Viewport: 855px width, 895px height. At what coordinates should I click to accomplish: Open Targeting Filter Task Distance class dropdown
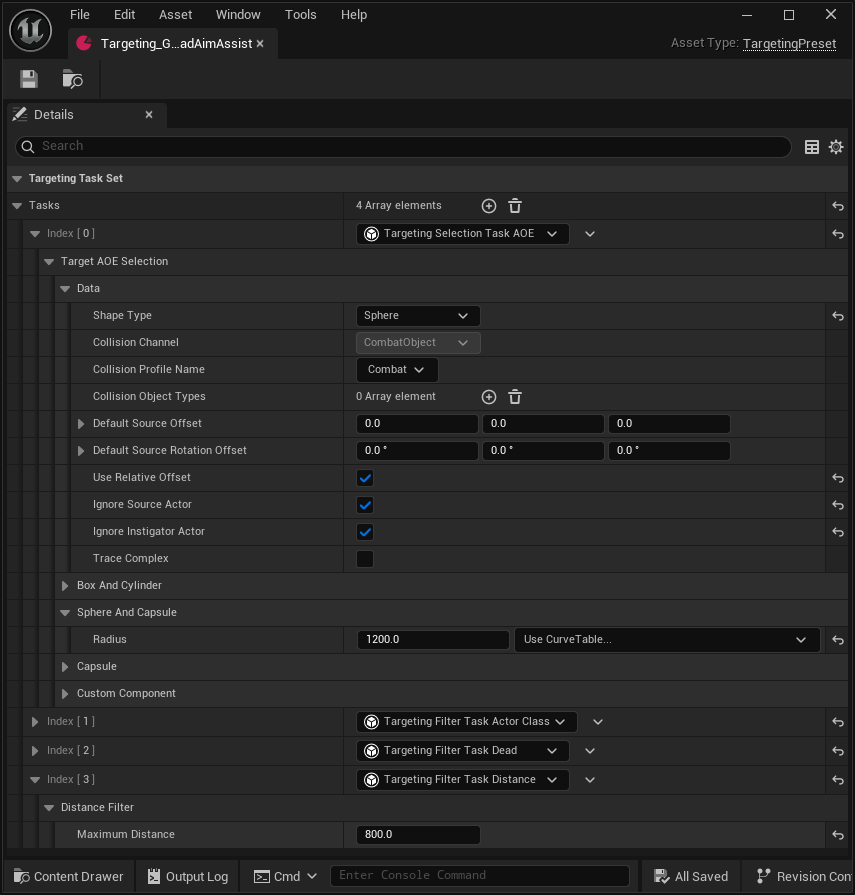pyautogui.click(x=462, y=780)
